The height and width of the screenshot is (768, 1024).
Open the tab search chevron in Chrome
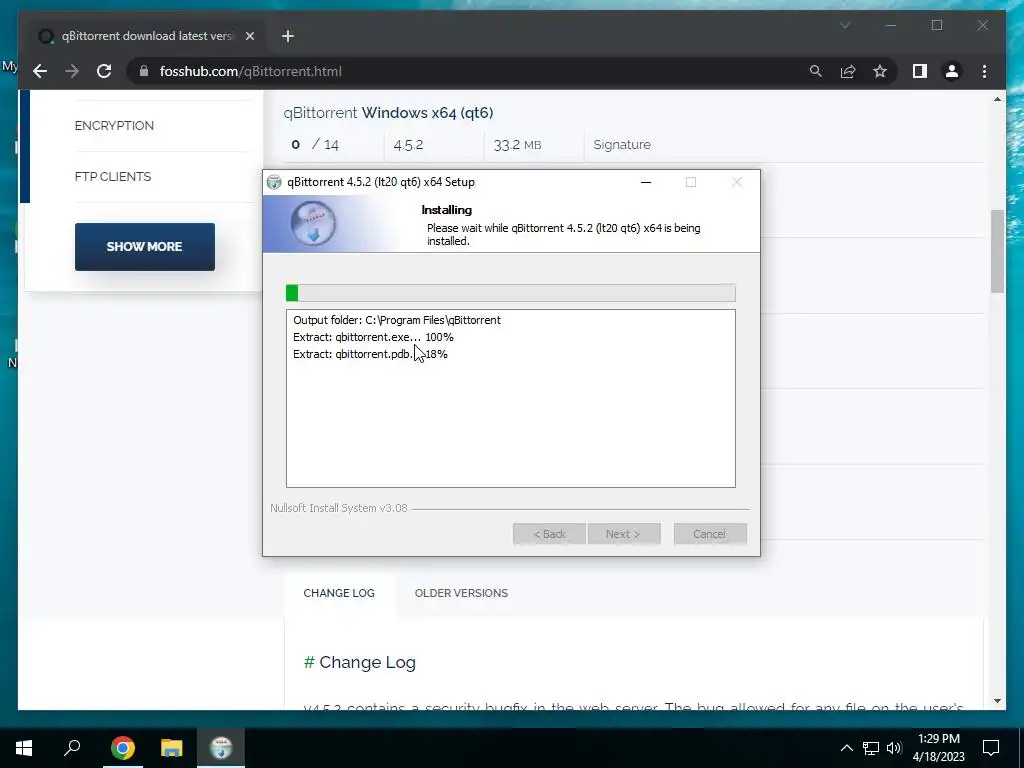(845, 25)
